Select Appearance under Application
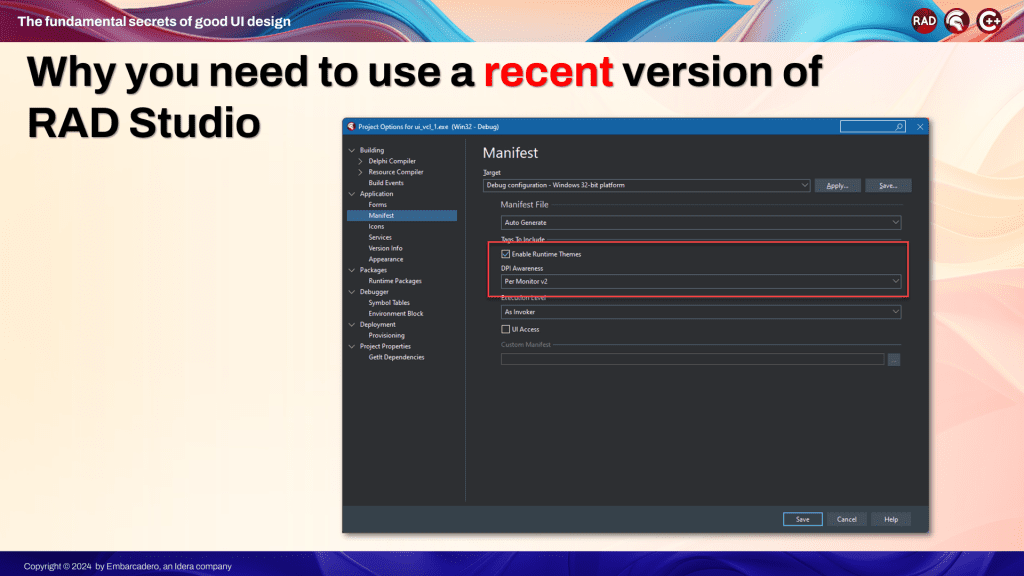 click(x=386, y=259)
